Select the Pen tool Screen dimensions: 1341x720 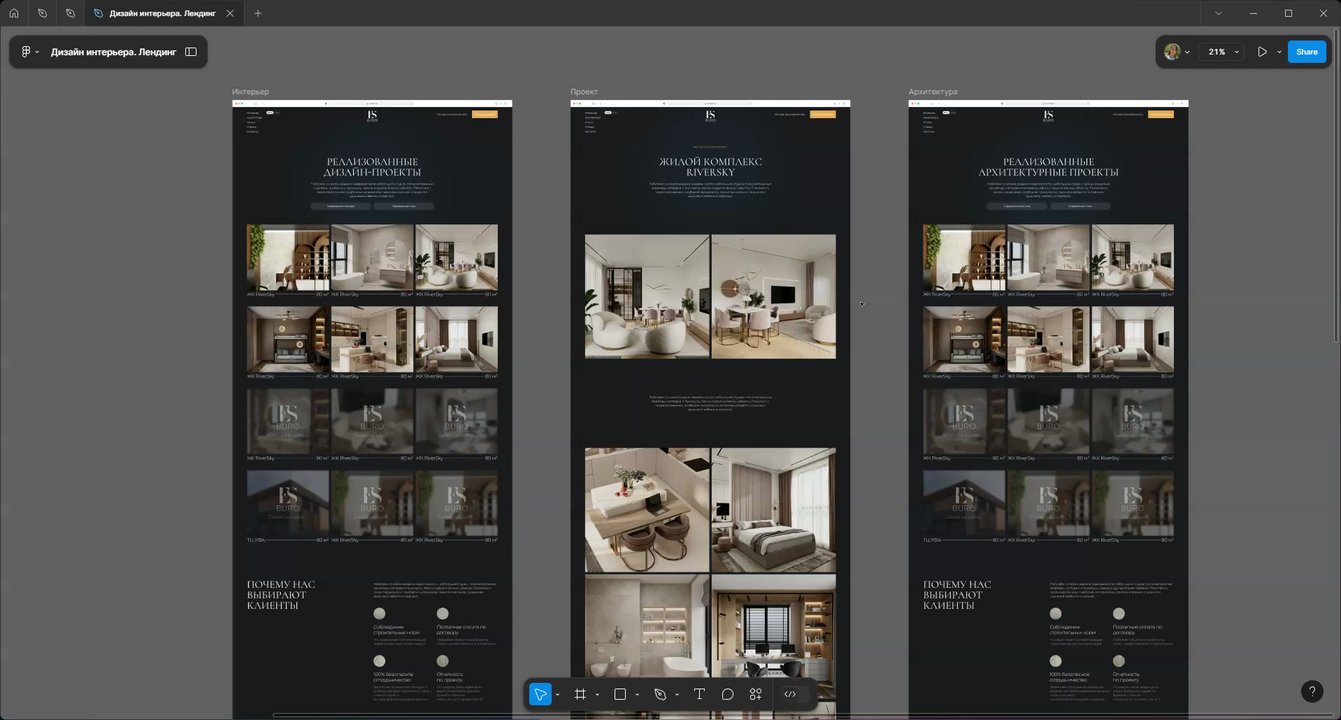pos(660,694)
